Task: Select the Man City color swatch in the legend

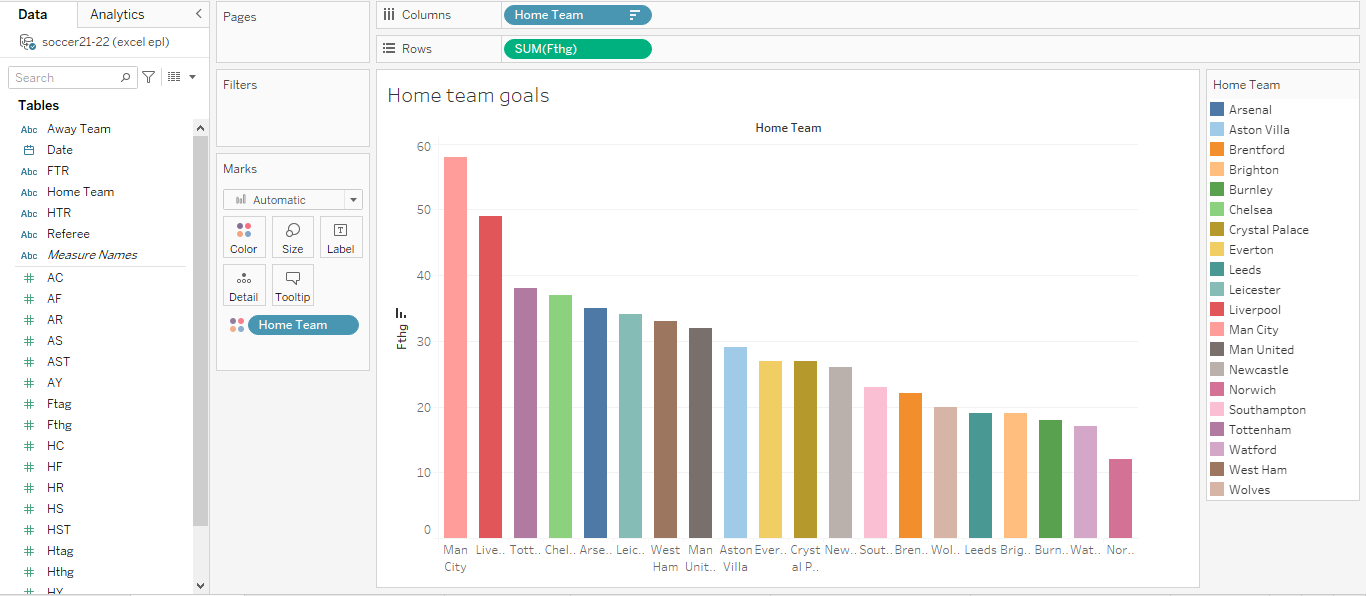Action: [1219, 329]
